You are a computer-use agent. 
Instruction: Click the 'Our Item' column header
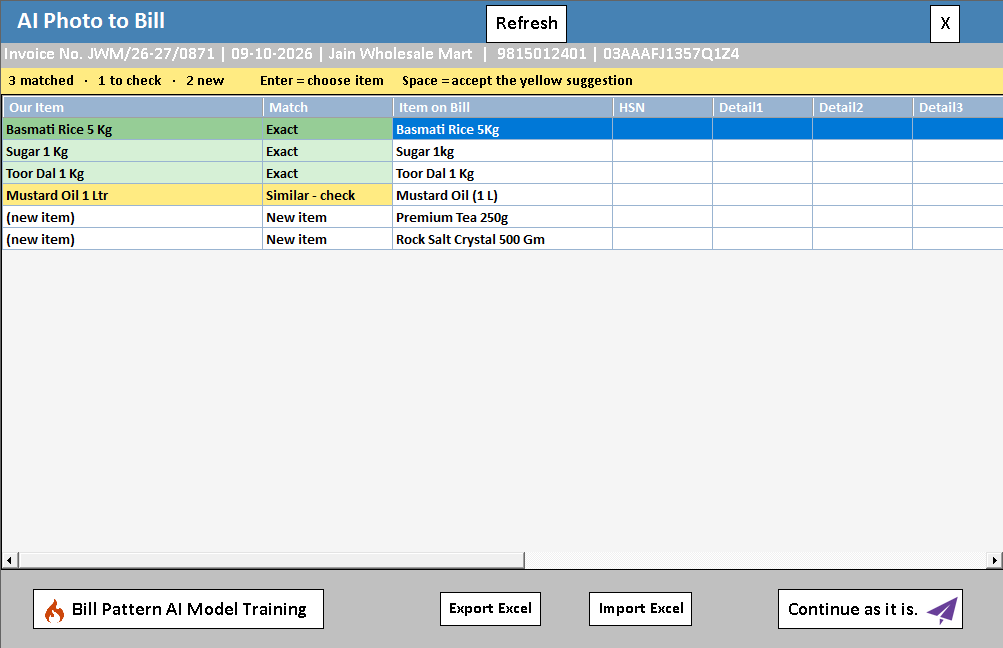pyautogui.click(x=132, y=107)
